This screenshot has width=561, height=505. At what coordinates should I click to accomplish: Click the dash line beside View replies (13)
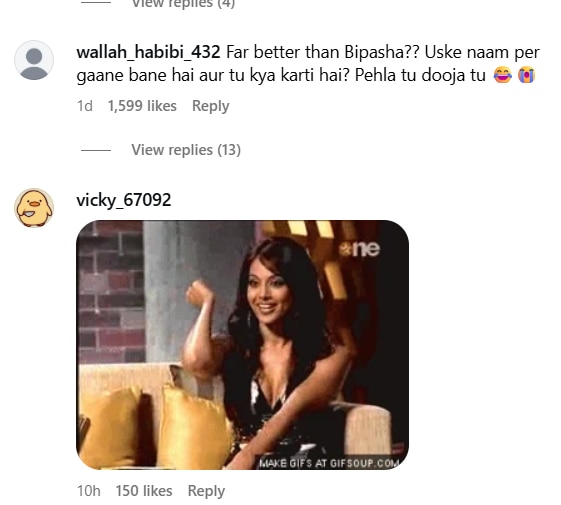(96, 150)
